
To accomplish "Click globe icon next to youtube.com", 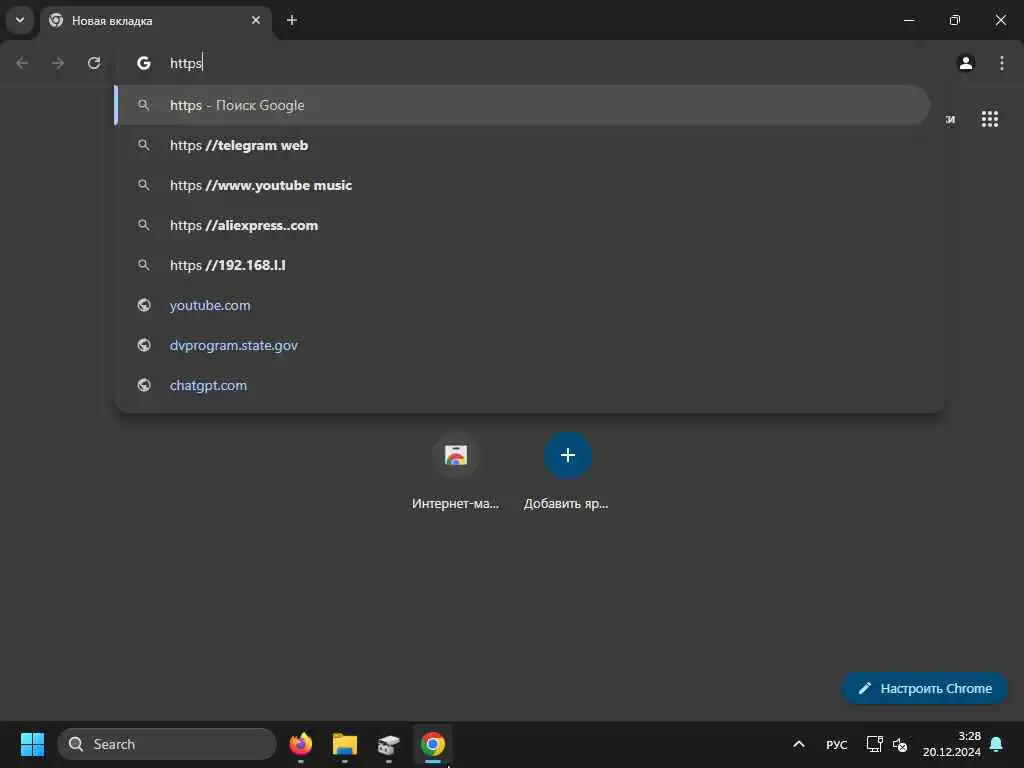I will click(144, 305).
